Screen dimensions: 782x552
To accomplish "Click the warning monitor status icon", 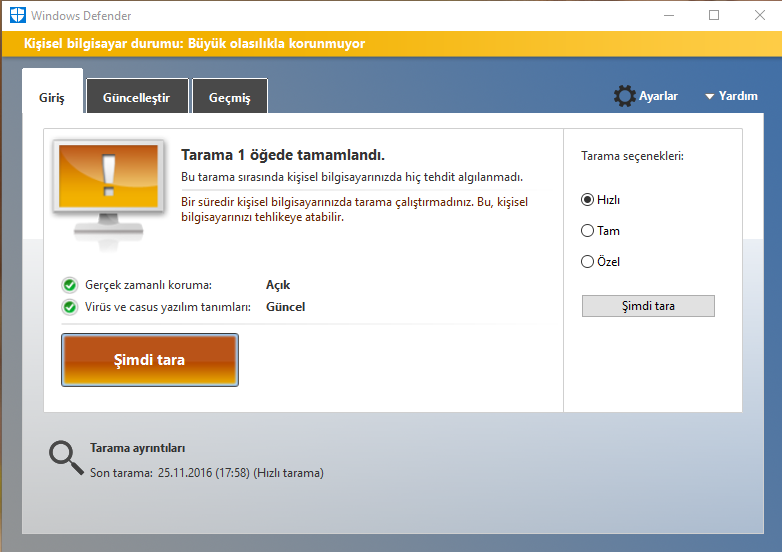I will 109,194.
